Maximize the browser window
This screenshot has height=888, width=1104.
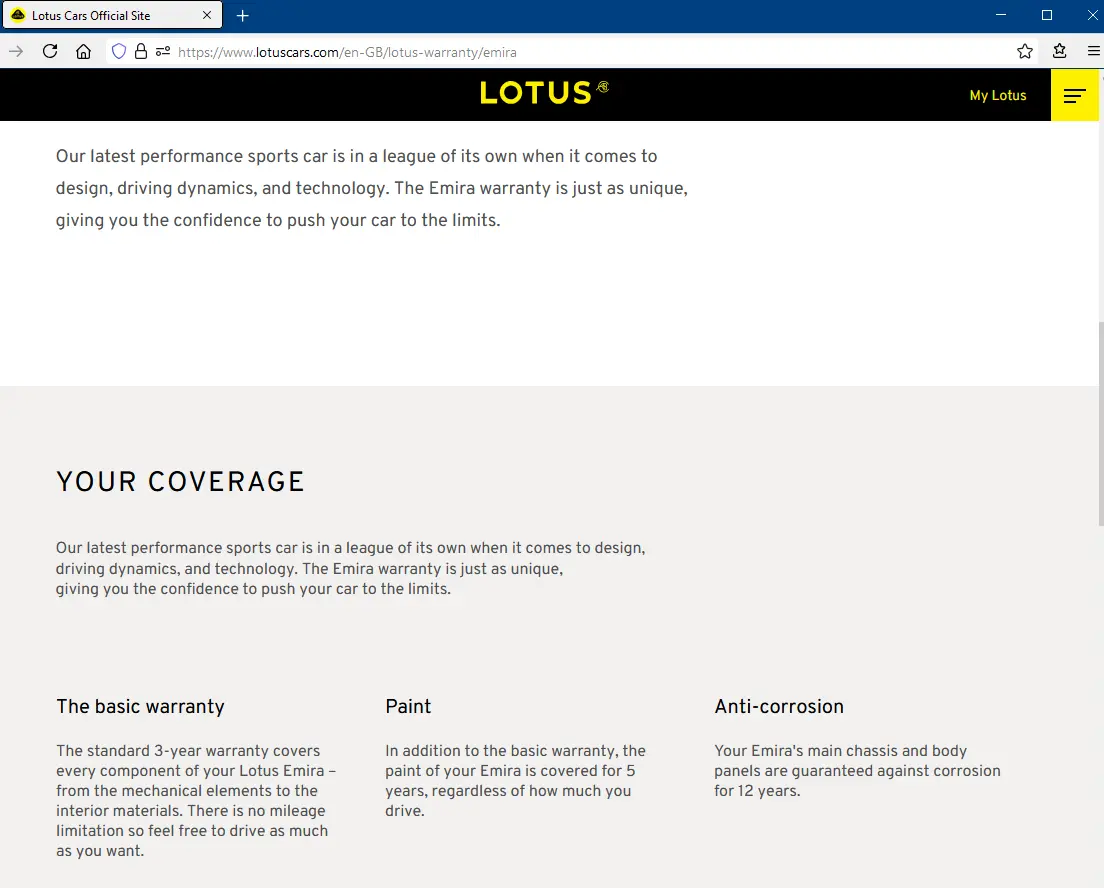pyautogui.click(x=1047, y=16)
